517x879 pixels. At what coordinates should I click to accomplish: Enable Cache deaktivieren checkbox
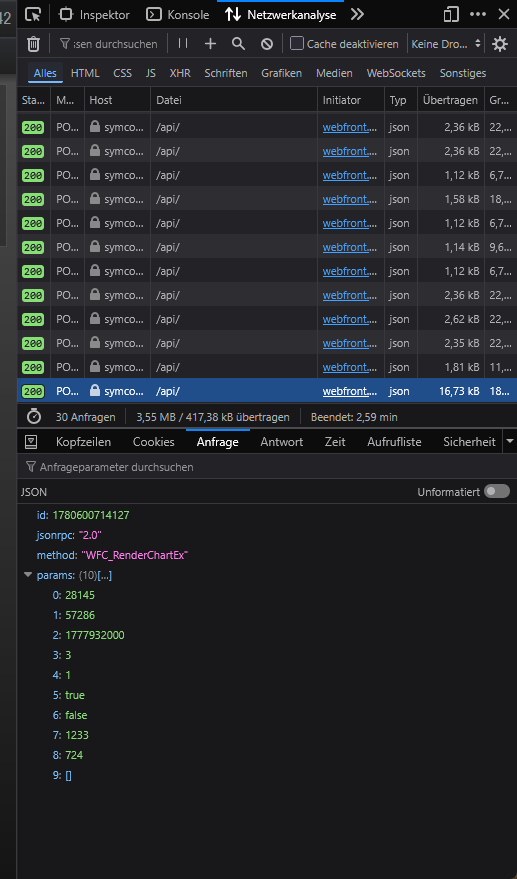coord(297,43)
